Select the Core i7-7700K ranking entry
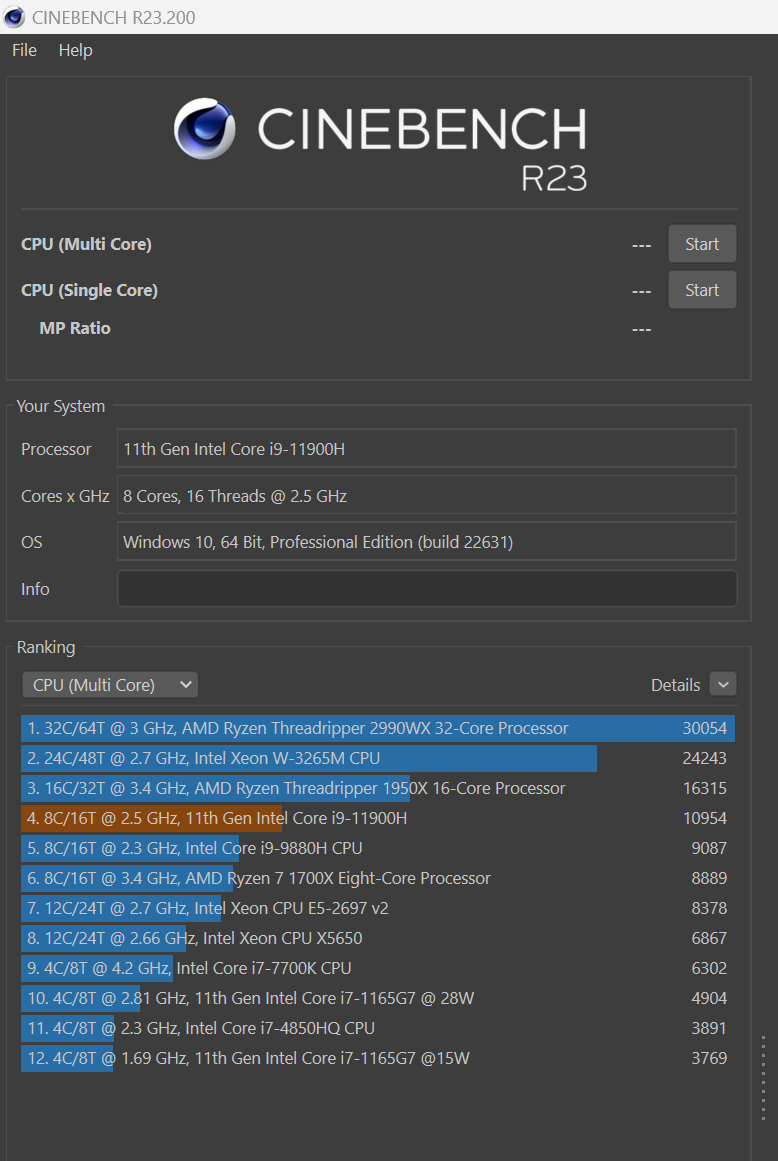The image size is (778, 1161). 378,968
